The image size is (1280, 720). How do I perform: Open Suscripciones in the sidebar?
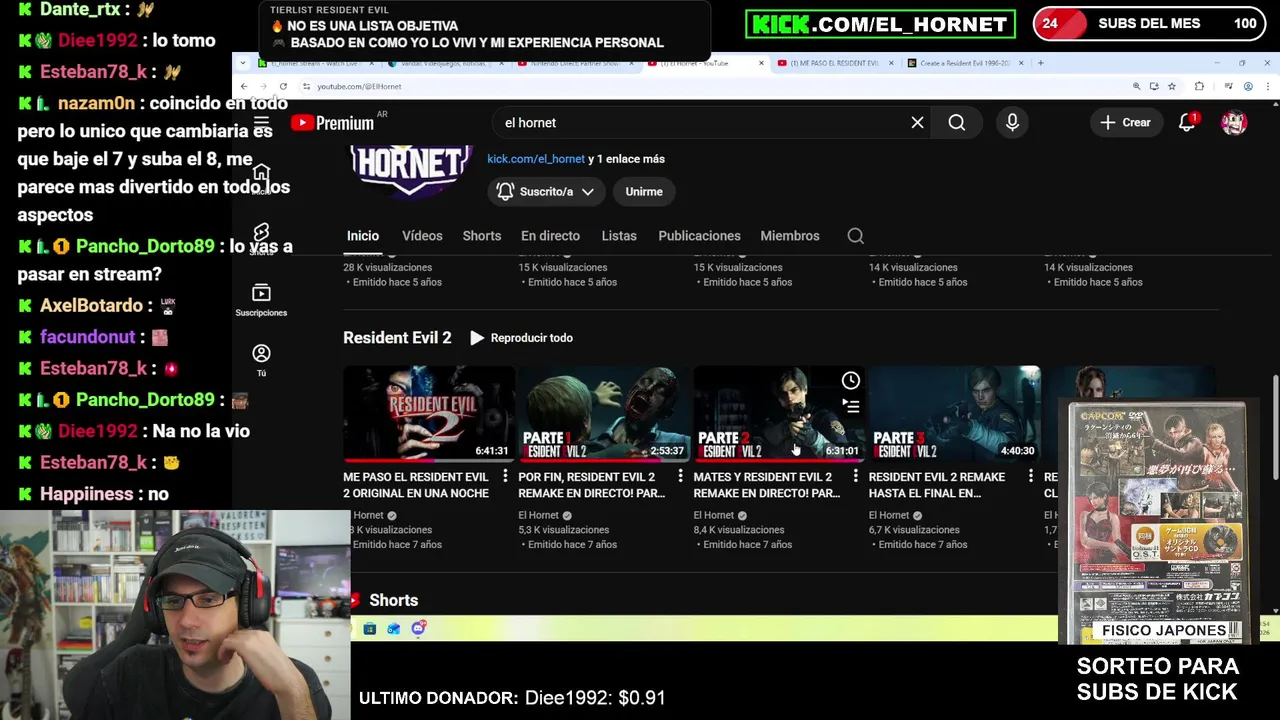261,300
